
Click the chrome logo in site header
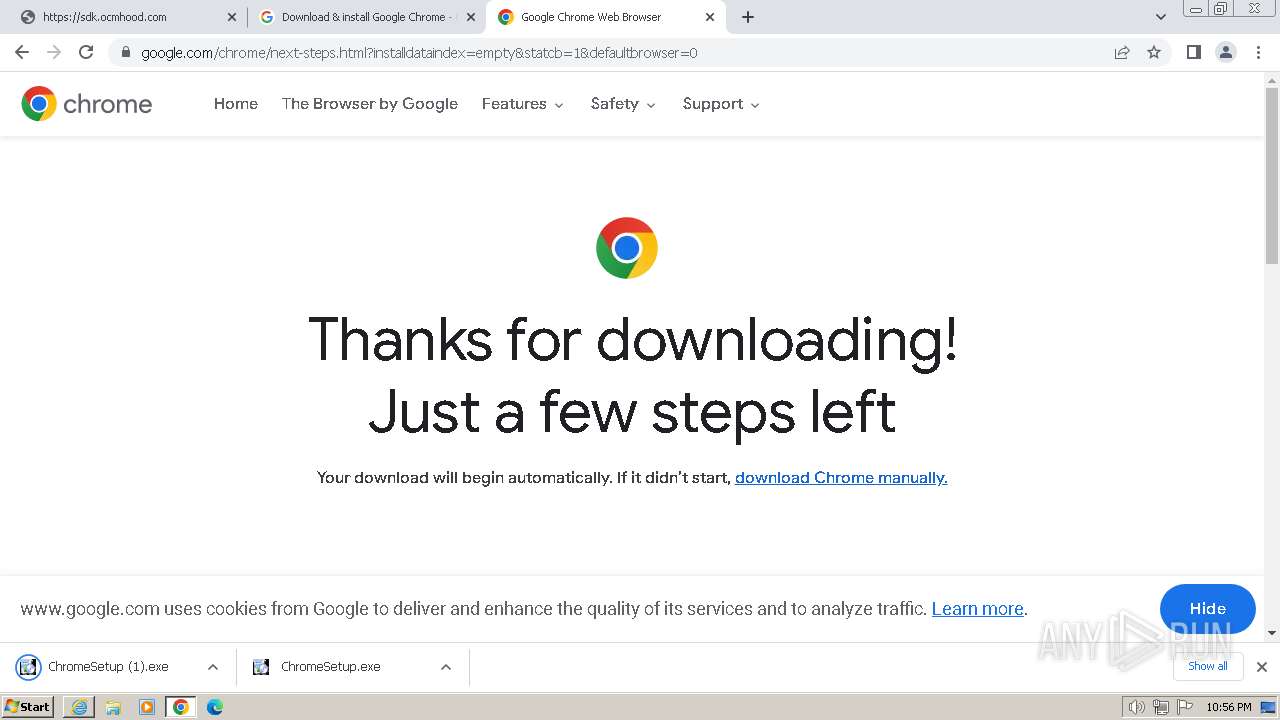(87, 104)
